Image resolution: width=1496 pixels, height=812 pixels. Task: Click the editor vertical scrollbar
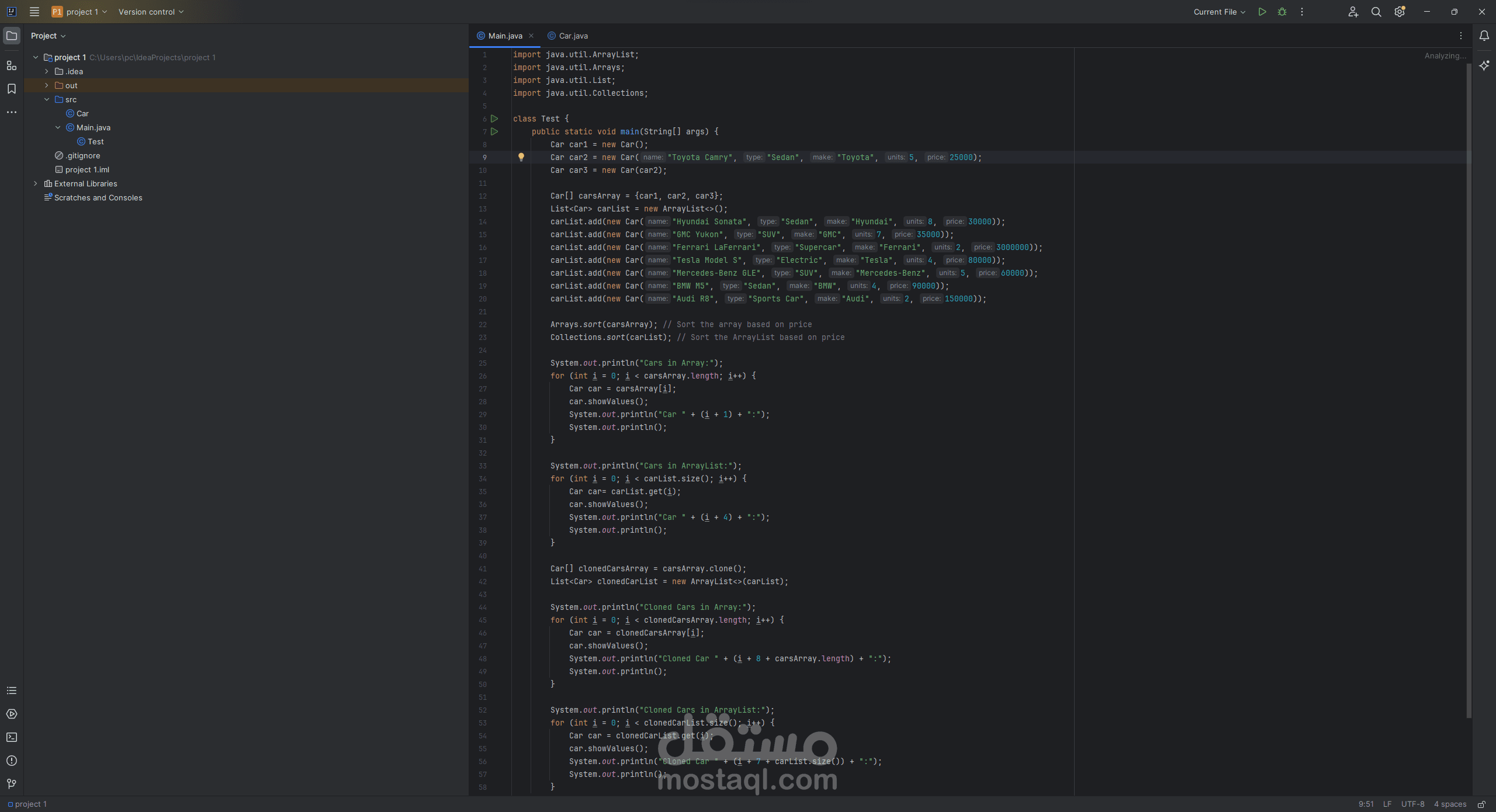pyautogui.click(x=1469, y=390)
